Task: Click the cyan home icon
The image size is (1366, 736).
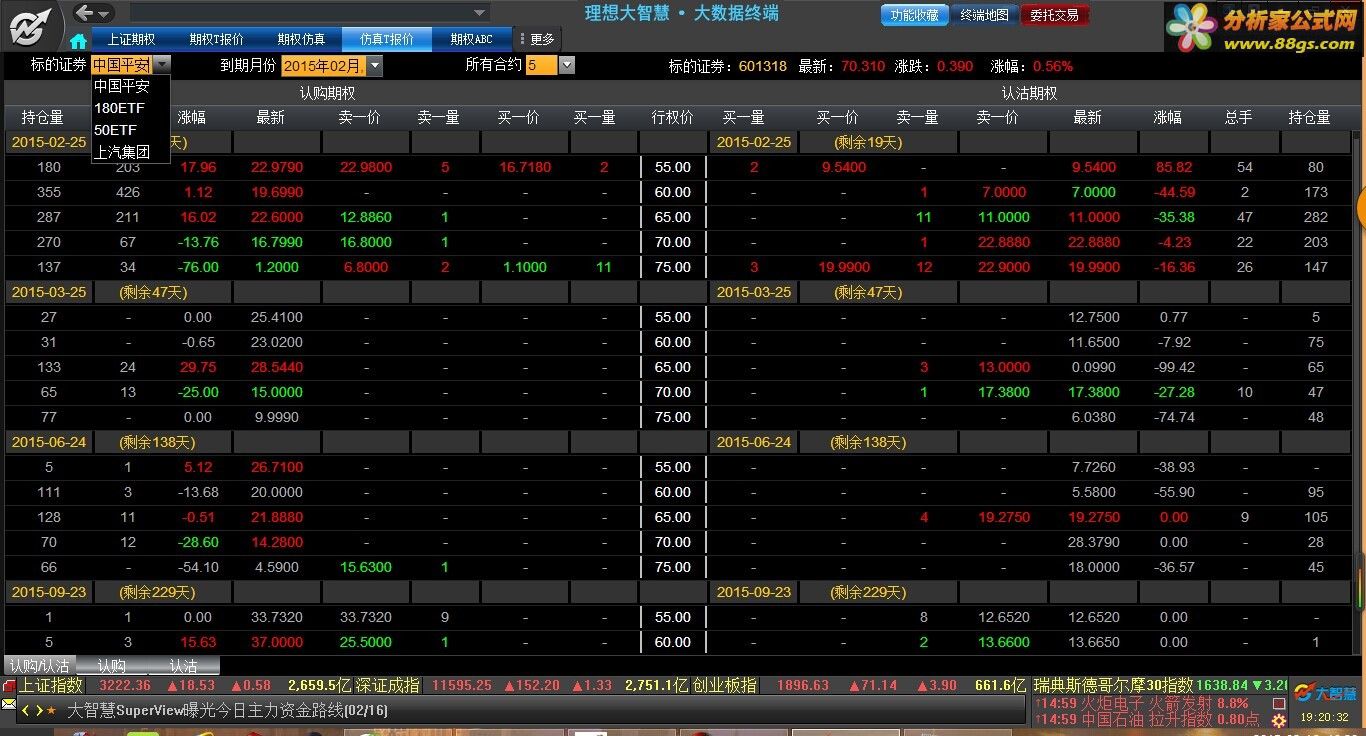Action: (78, 41)
